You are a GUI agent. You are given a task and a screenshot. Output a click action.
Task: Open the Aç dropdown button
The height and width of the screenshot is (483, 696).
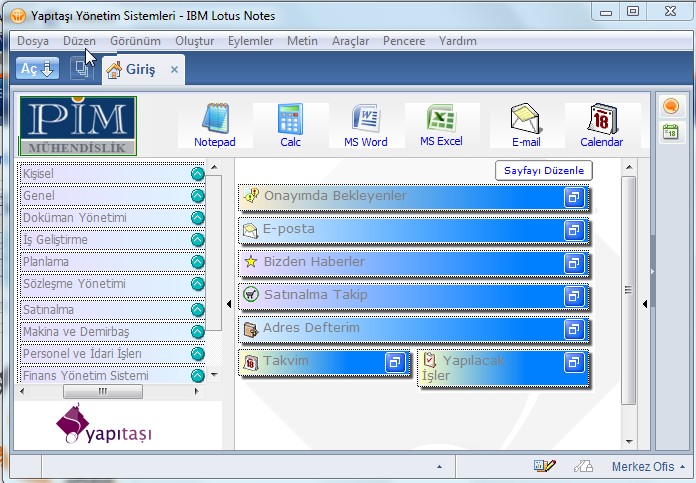[38, 69]
